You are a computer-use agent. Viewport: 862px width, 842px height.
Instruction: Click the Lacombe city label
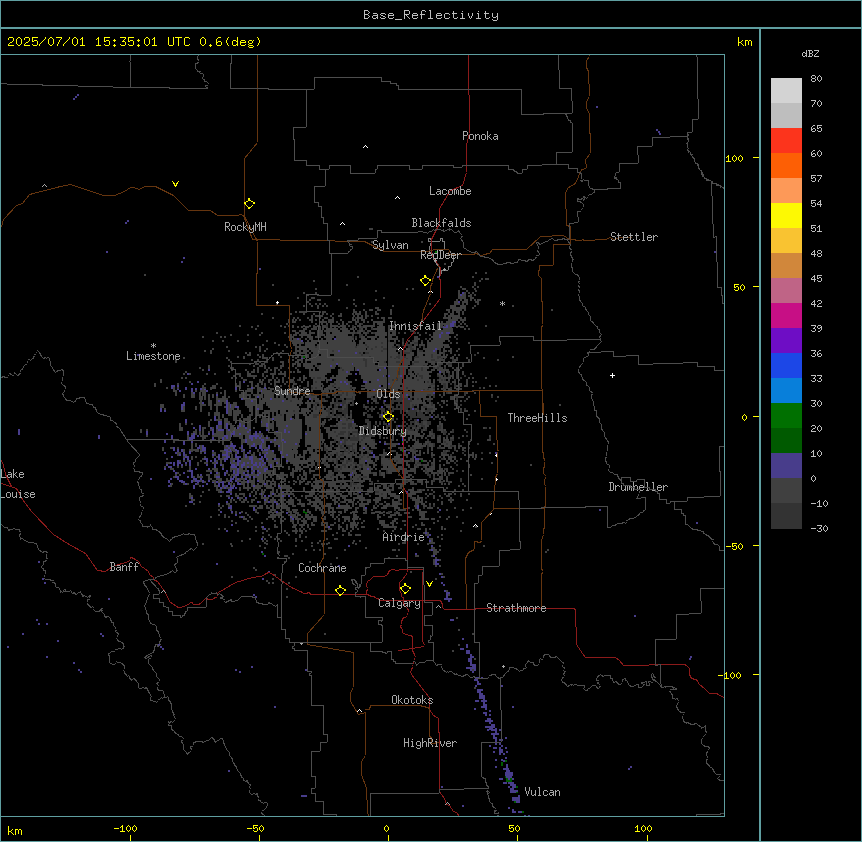click(450, 191)
